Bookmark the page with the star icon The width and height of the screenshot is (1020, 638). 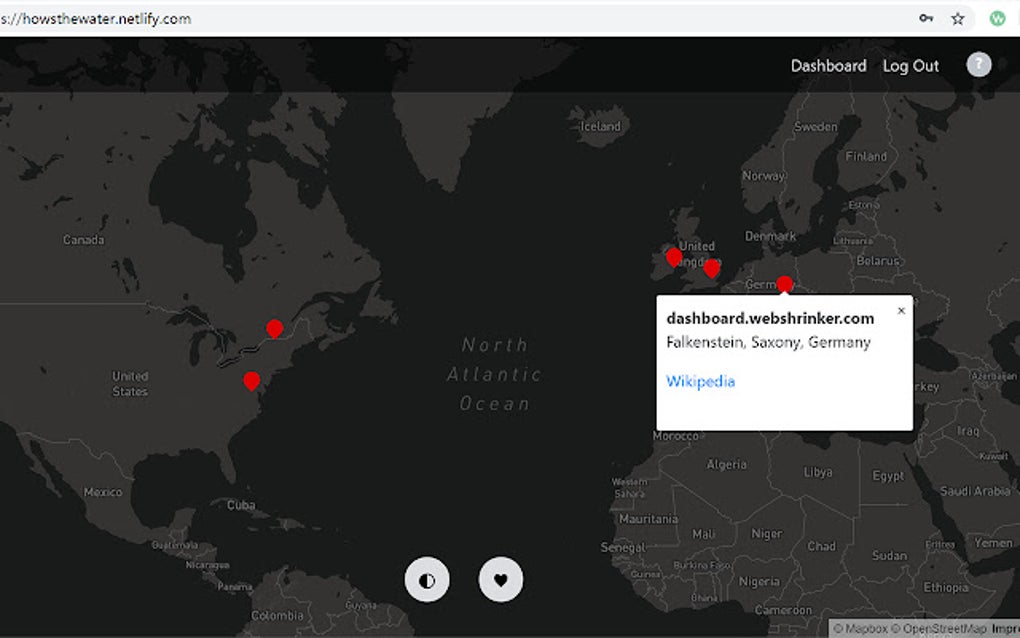click(957, 18)
